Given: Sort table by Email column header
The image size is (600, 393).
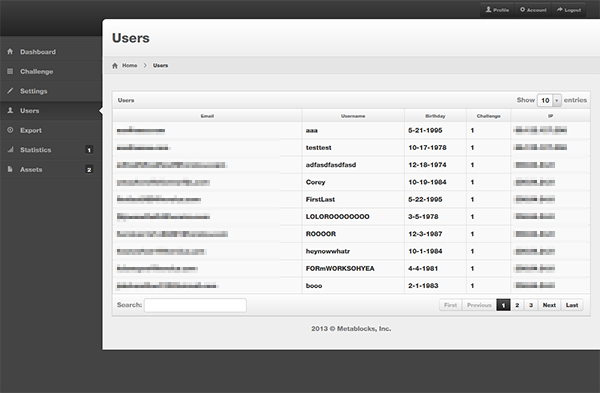Looking at the screenshot, I should pyautogui.click(x=207, y=116).
